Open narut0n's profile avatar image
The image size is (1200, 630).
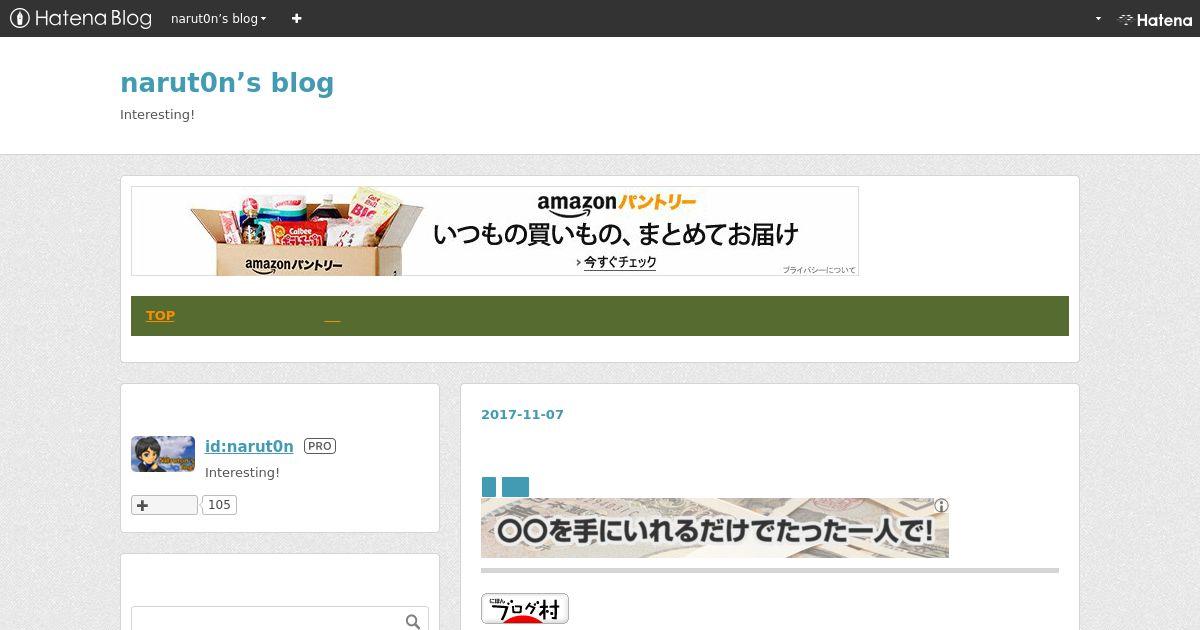pyautogui.click(x=163, y=454)
